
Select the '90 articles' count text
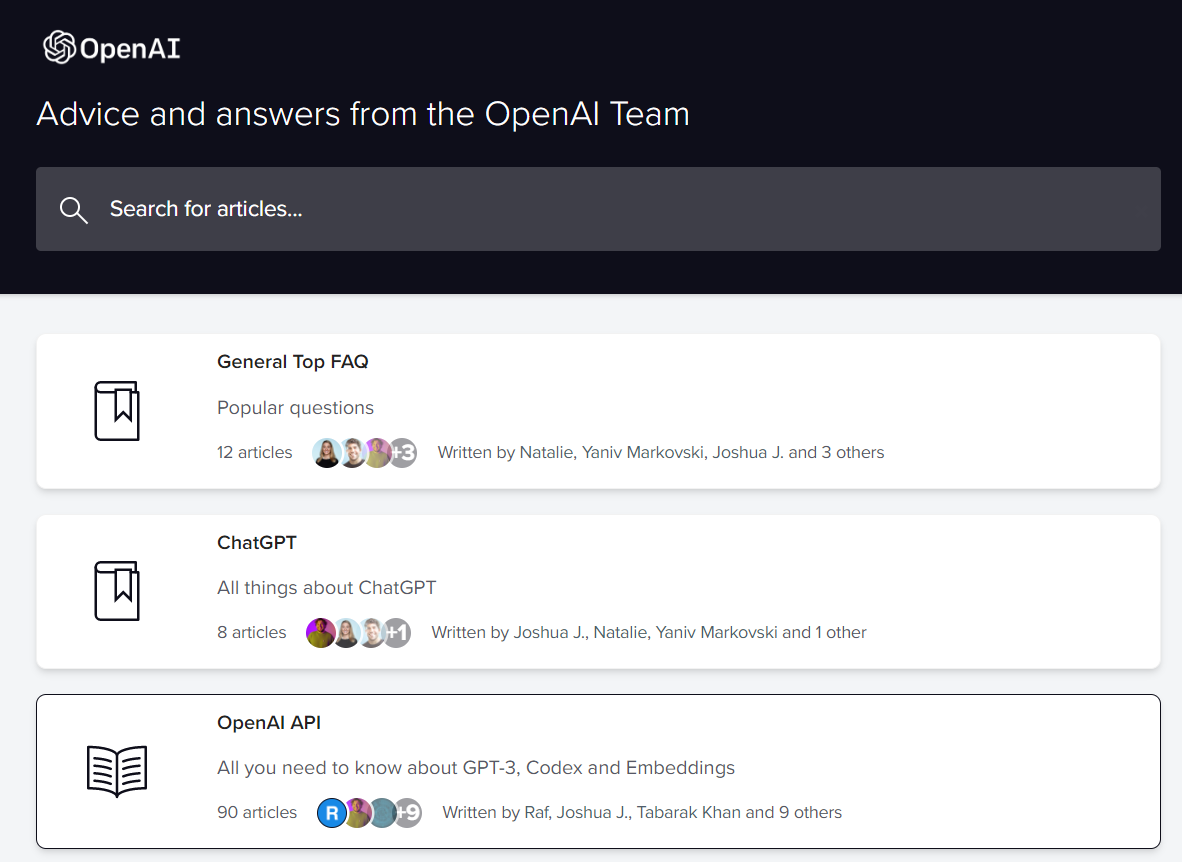click(x=257, y=813)
